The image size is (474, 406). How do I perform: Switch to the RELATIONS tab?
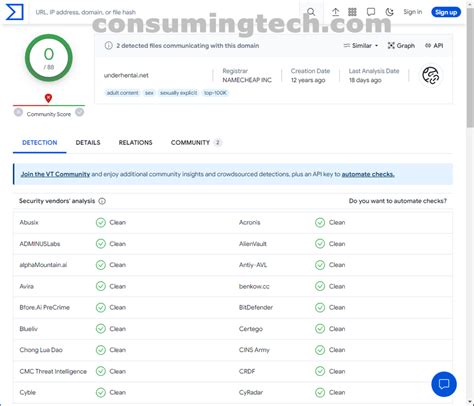136,142
